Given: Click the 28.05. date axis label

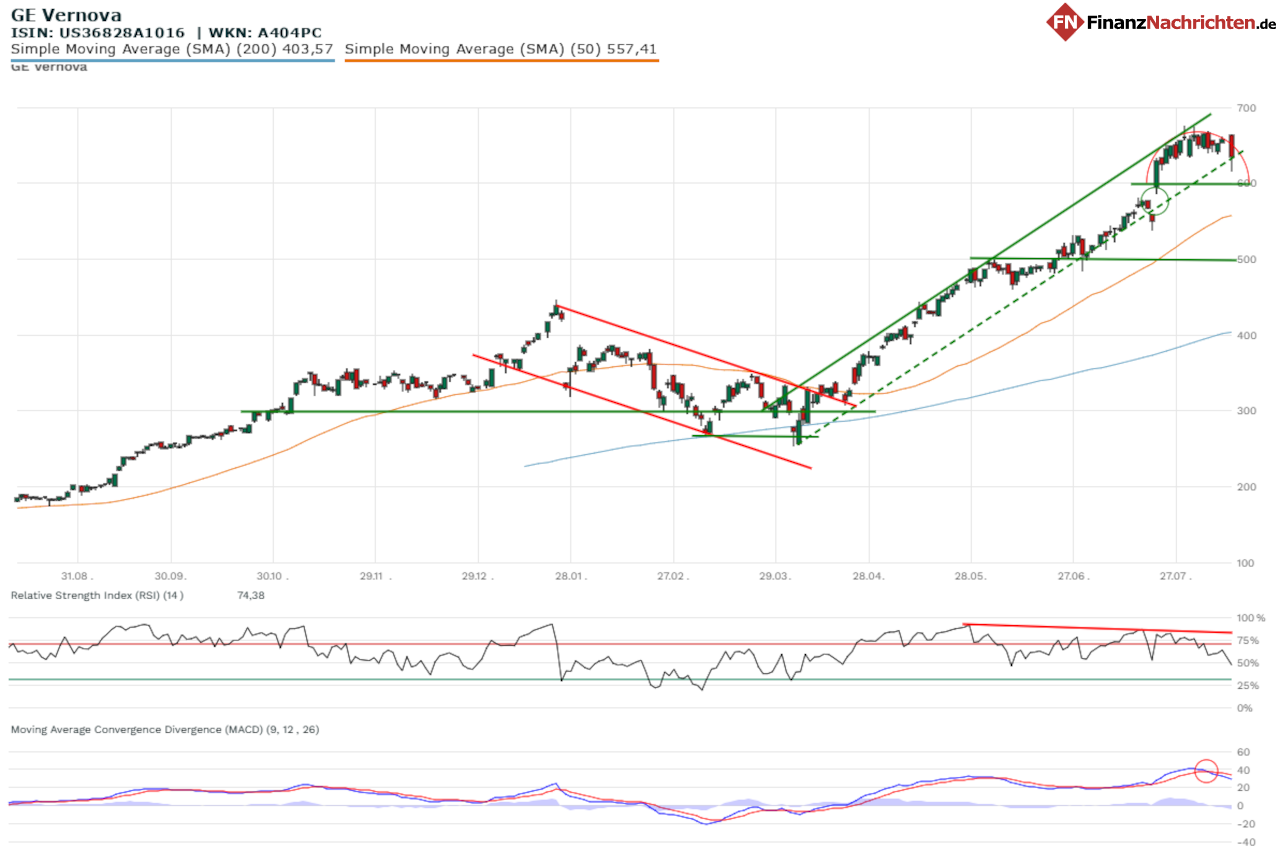Looking at the screenshot, I should [x=971, y=577].
